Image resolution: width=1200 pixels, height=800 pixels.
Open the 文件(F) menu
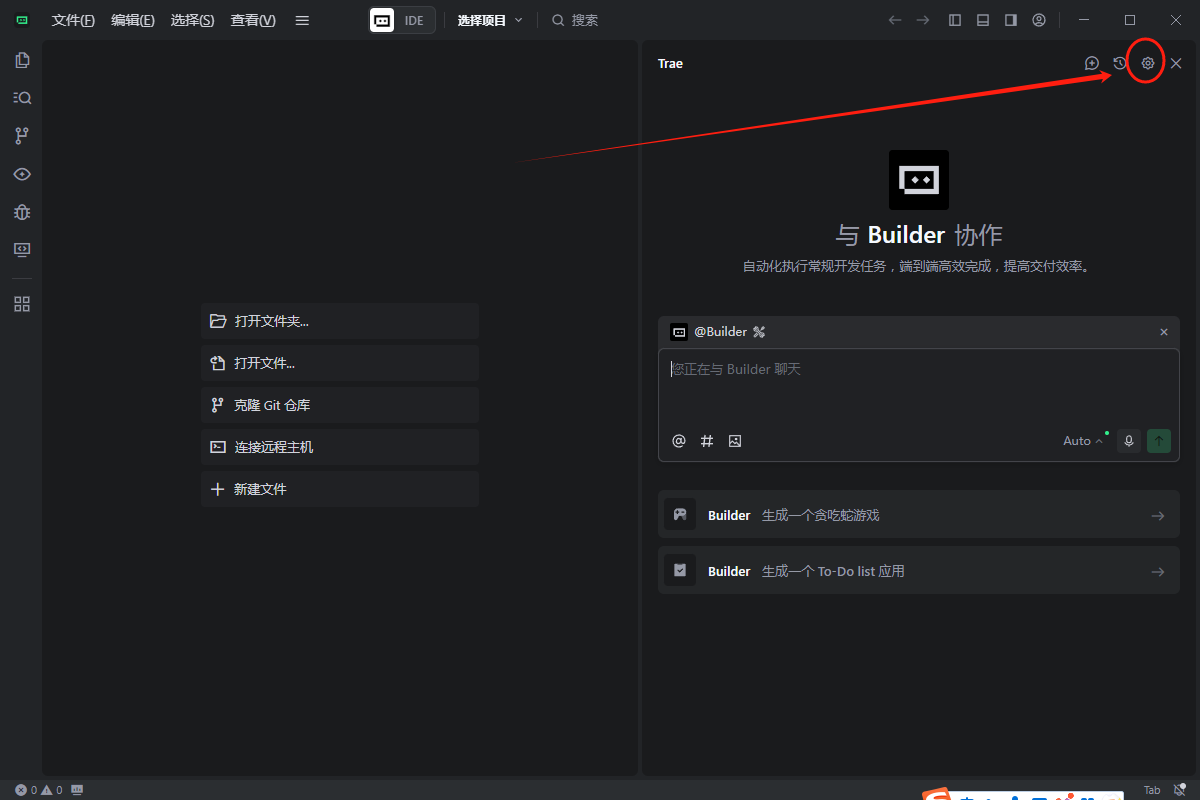(x=73, y=20)
